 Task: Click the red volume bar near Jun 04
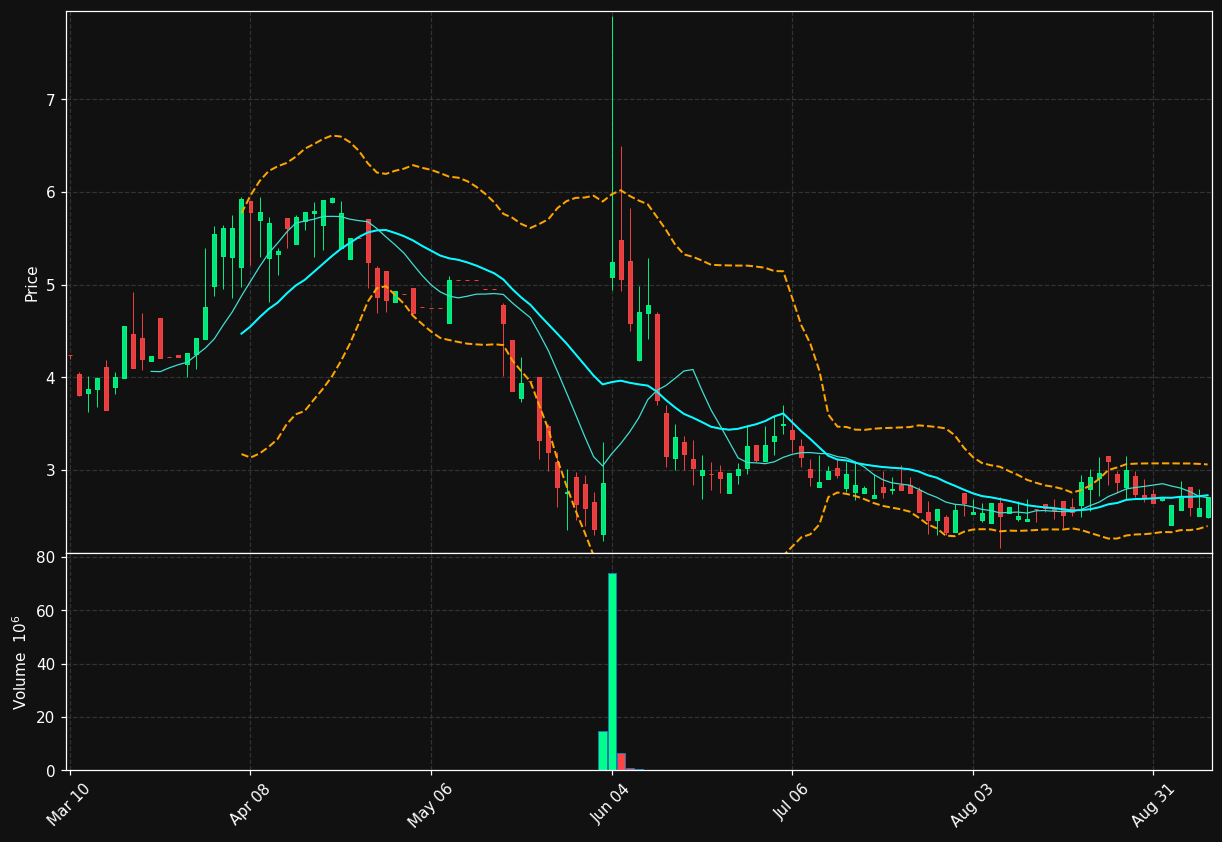tap(621, 762)
